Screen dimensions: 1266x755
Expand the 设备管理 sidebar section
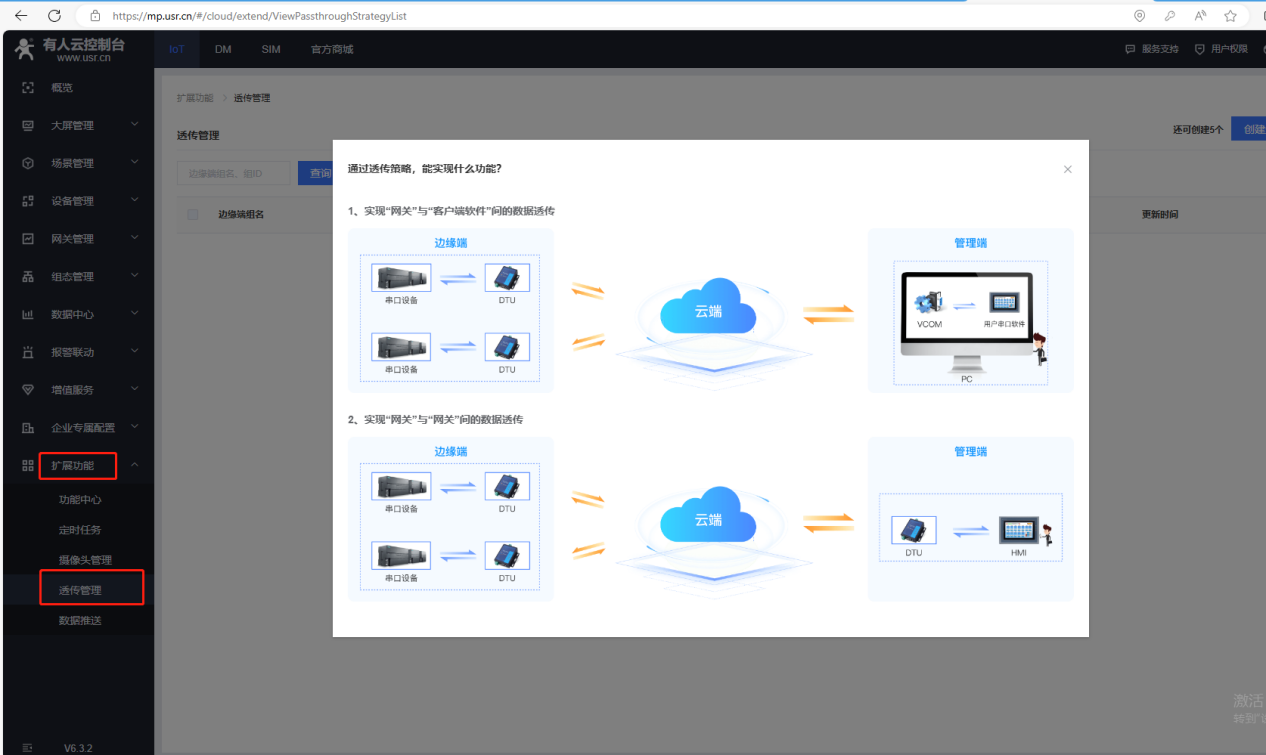click(80, 201)
